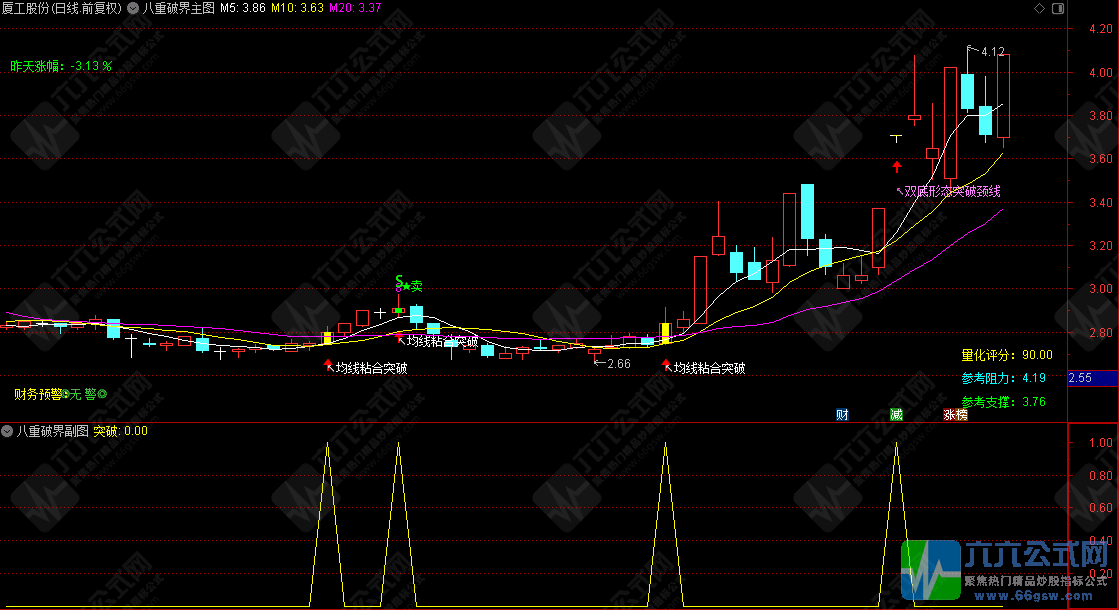
Task: Click the red up arrow above 双底形态突破颈线
Action: click(897, 167)
